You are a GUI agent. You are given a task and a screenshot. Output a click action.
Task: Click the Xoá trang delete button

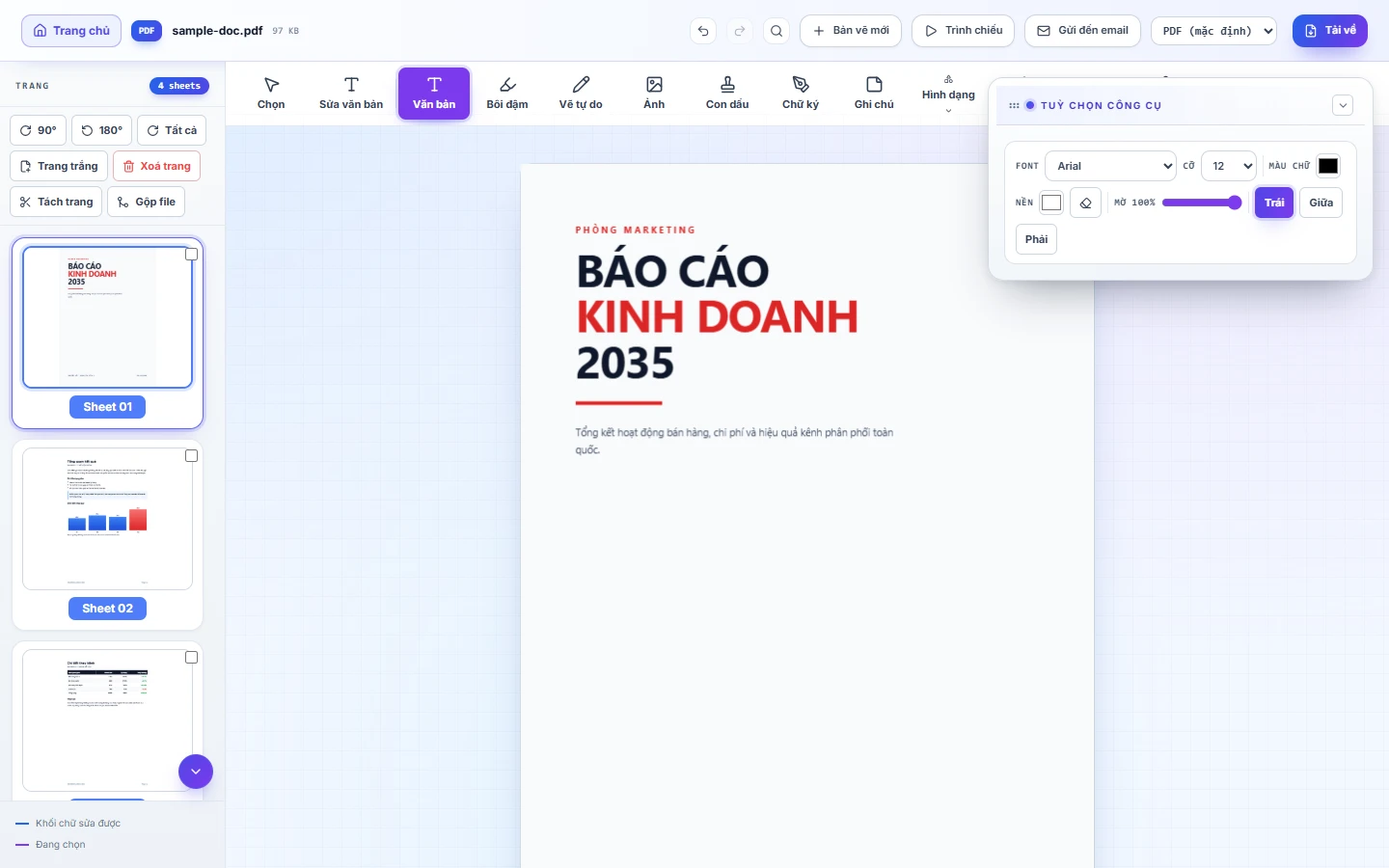pyautogui.click(x=157, y=166)
